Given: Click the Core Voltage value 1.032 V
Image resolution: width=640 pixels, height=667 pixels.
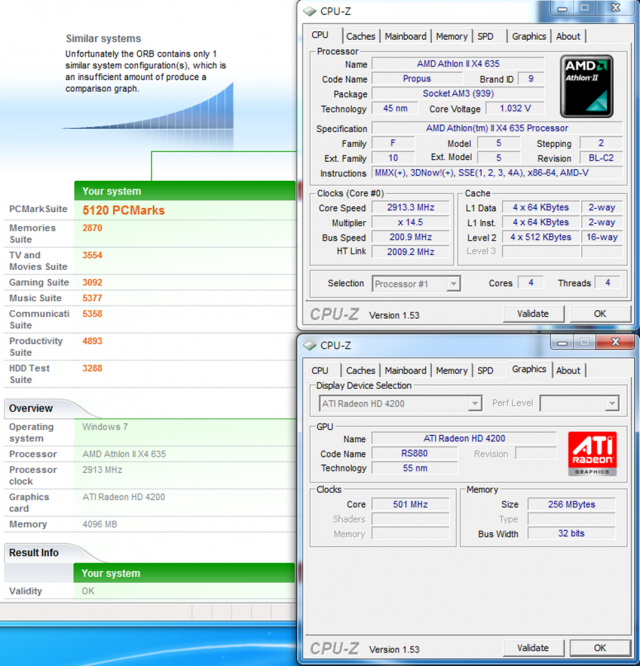Looking at the screenshot, I should click(x=515, y=108).
